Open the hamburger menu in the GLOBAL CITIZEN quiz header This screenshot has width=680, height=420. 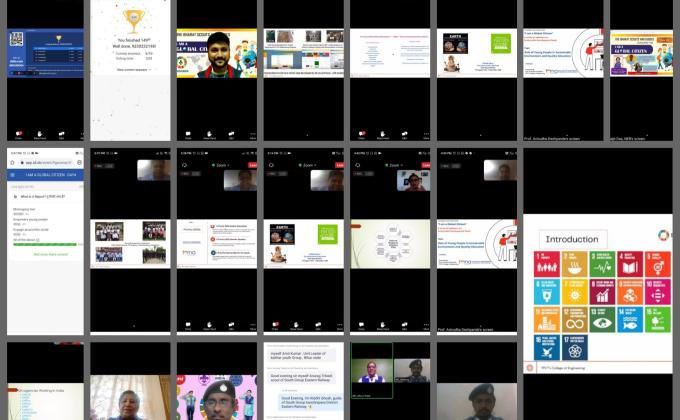tap(13, 174)
